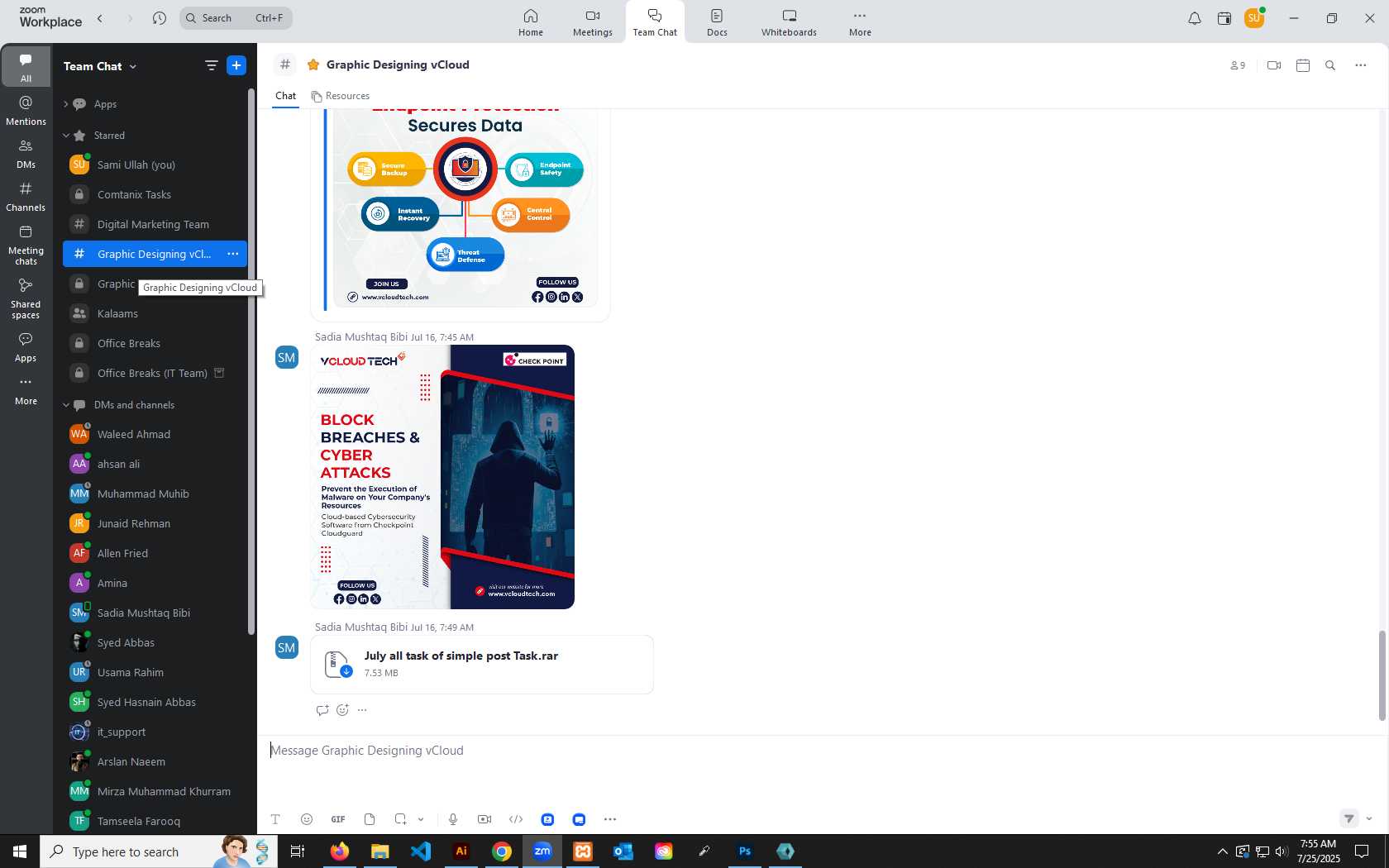Open More options in left rail
Image resolution: width=1389 pixels, height=868 pixels.
pos(26,390)
